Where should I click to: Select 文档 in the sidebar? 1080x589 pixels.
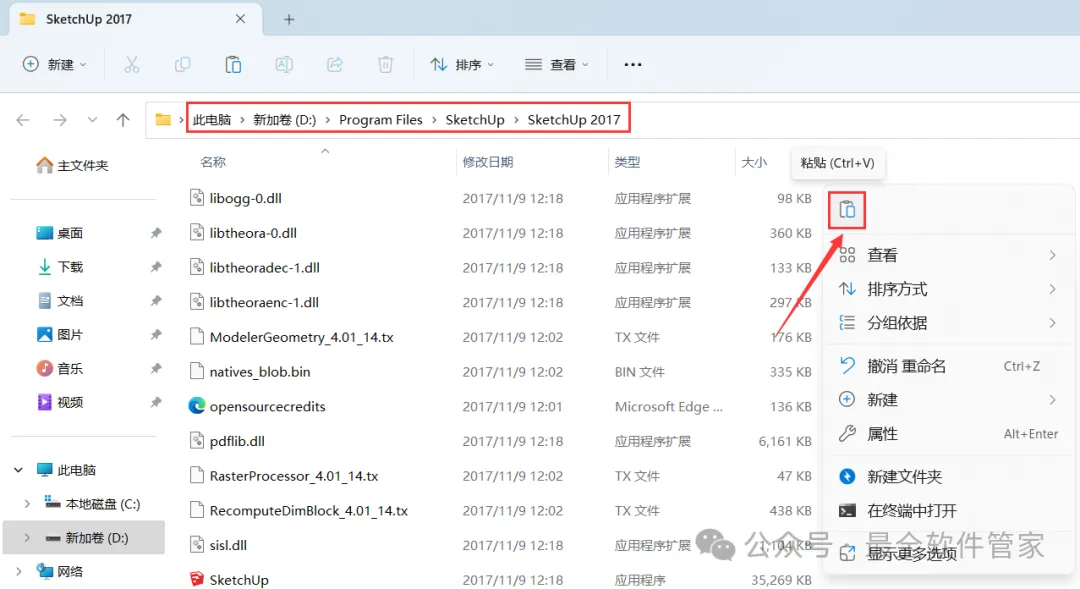(x=59, y=301)
